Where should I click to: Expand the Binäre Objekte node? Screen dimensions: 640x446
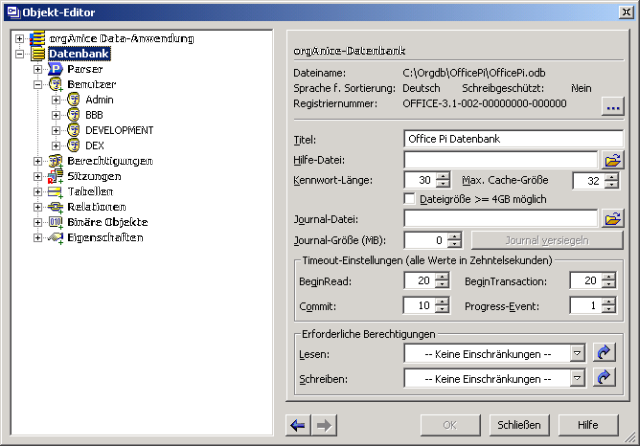[38, 222]
